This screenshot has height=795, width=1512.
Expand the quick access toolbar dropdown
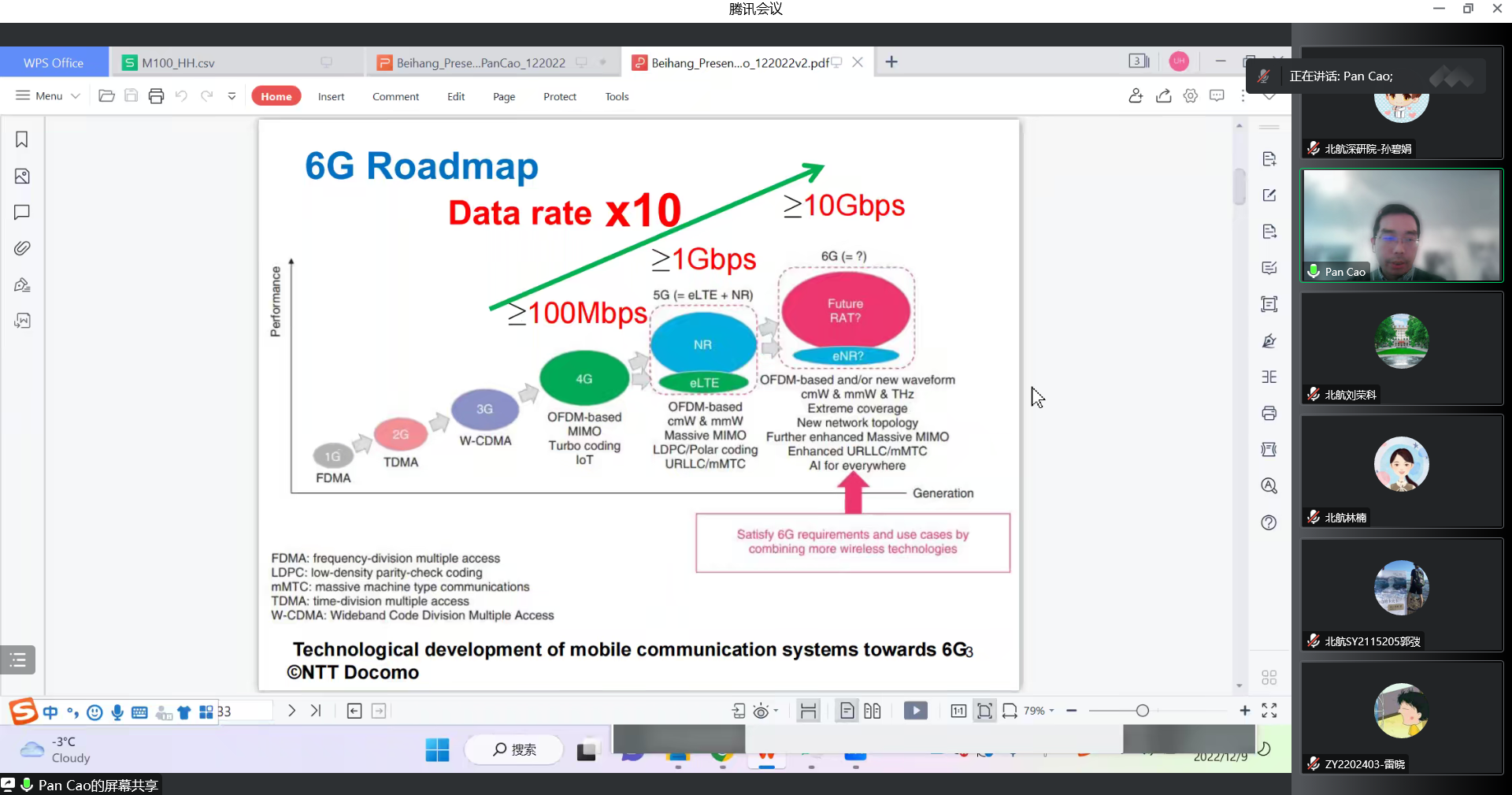tap(232, 96)
